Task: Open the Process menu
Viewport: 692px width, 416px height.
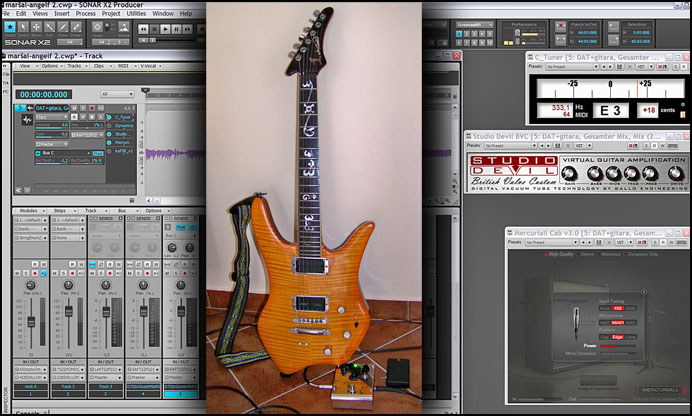Action: [x=85, y=14]
